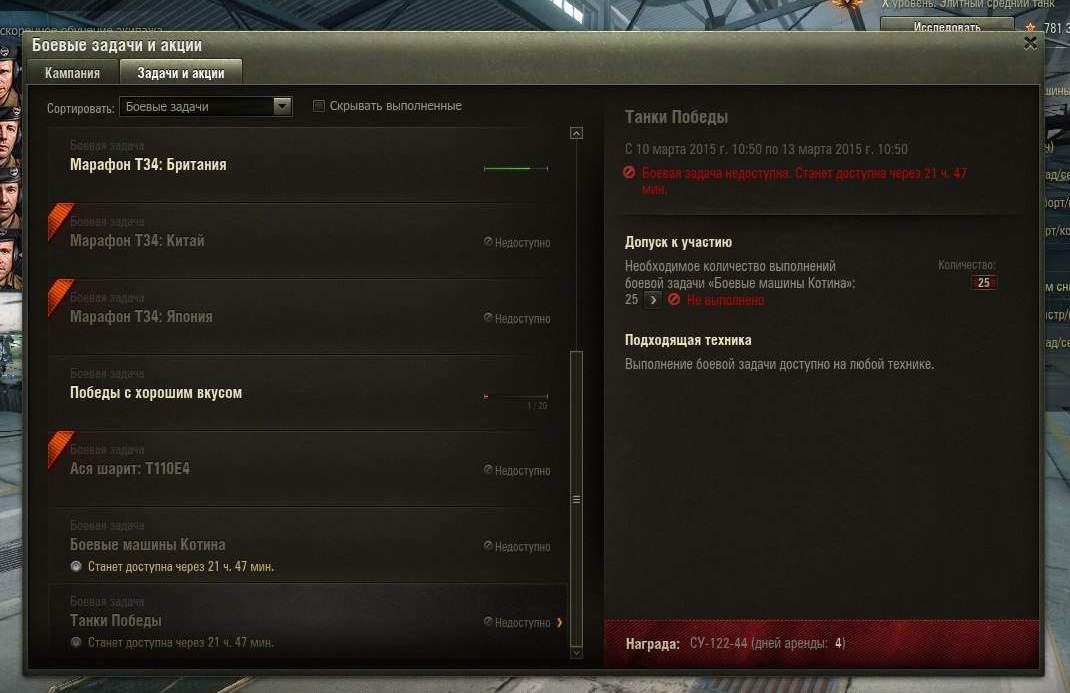This screenshot has height=693, width=1070.
Task: Click orange ribbon marker on Марафон Т34: Китай
Action: tap(60, 220)
